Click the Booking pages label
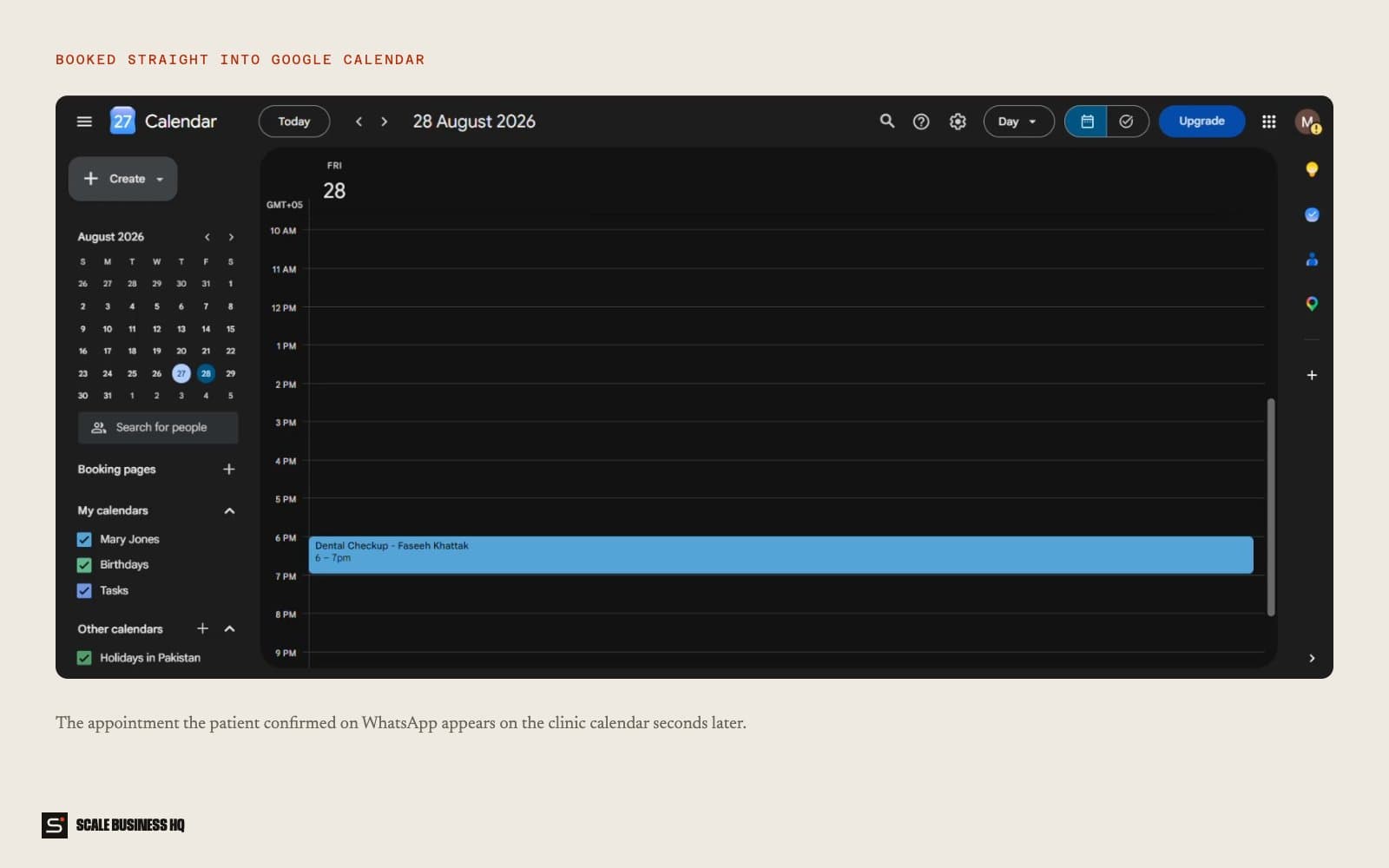 pyautogui.click(x=116, y=469)
